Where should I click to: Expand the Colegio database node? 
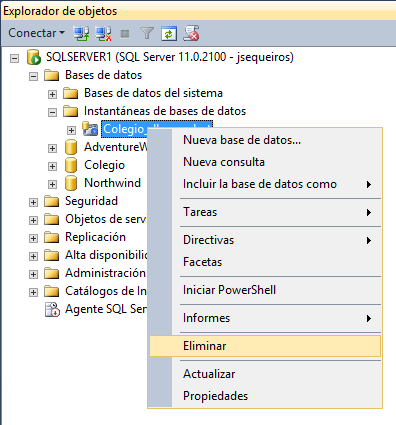(52, 166)
